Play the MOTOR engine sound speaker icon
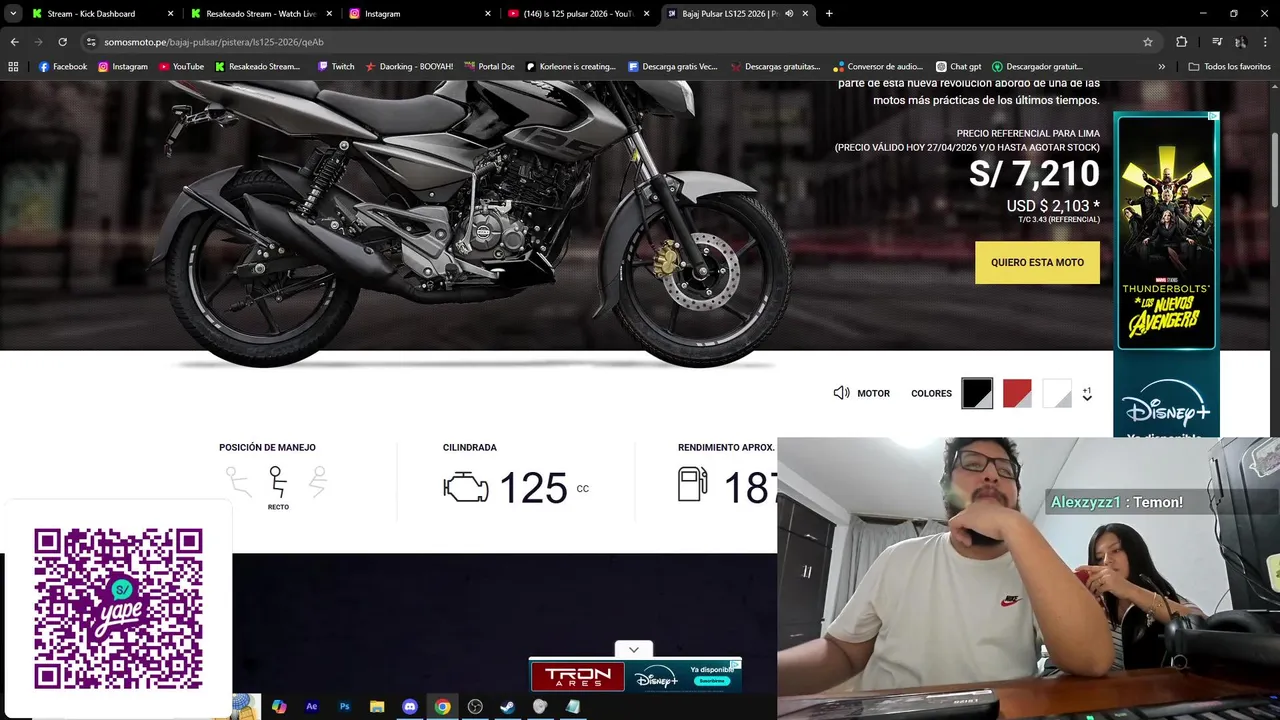This screenshot has width=1280, height=720. 842,393
